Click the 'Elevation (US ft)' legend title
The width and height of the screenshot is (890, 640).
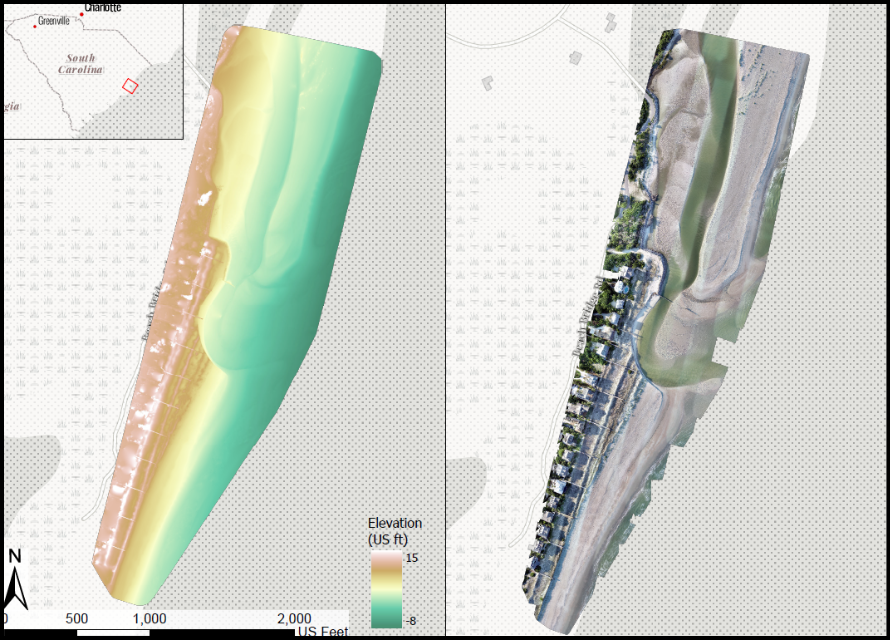click(x=394, y=530)
